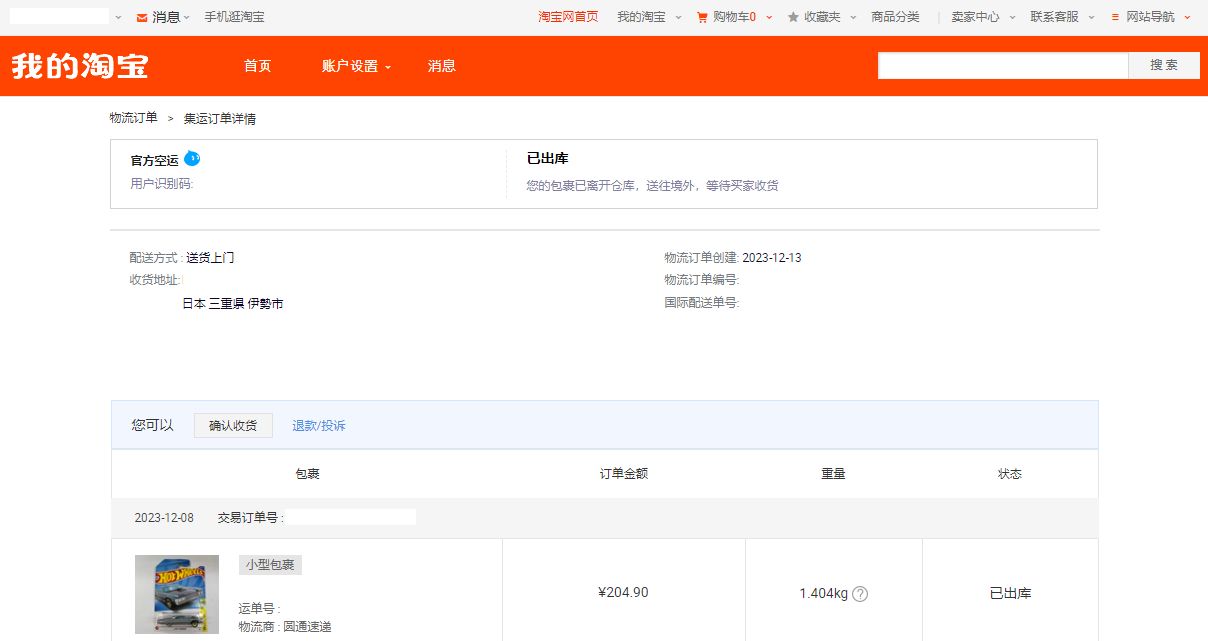Image resolution: width=1208 pixels, height=641 pixels.
Task: Expand the 购物车 dropdown arrow
Action: coord(768,17)
